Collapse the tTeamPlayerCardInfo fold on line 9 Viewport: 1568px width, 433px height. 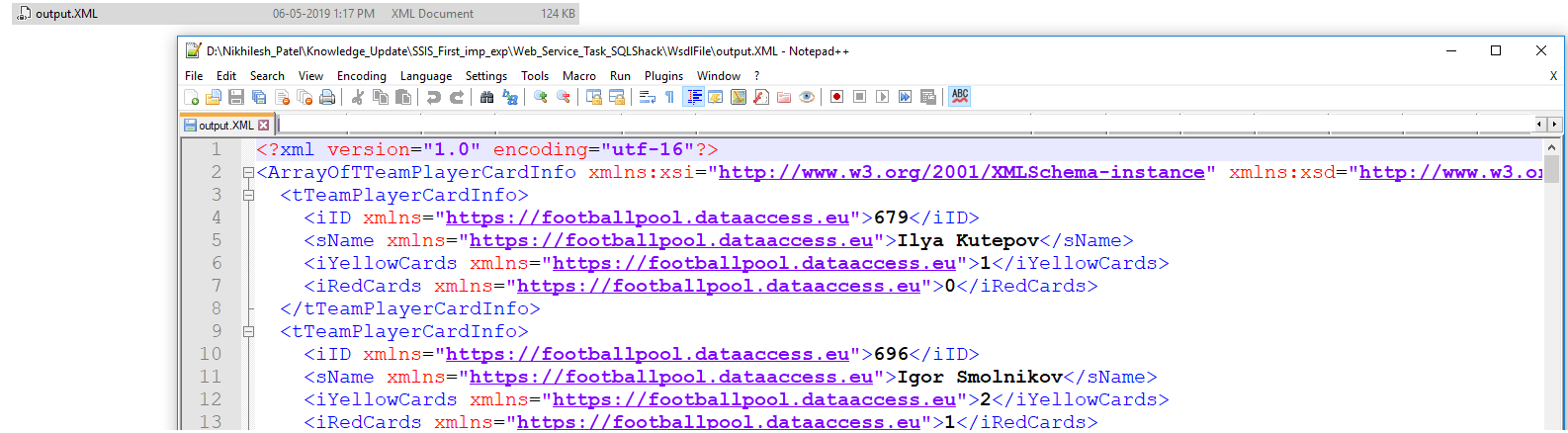click(x=248, y=332)
